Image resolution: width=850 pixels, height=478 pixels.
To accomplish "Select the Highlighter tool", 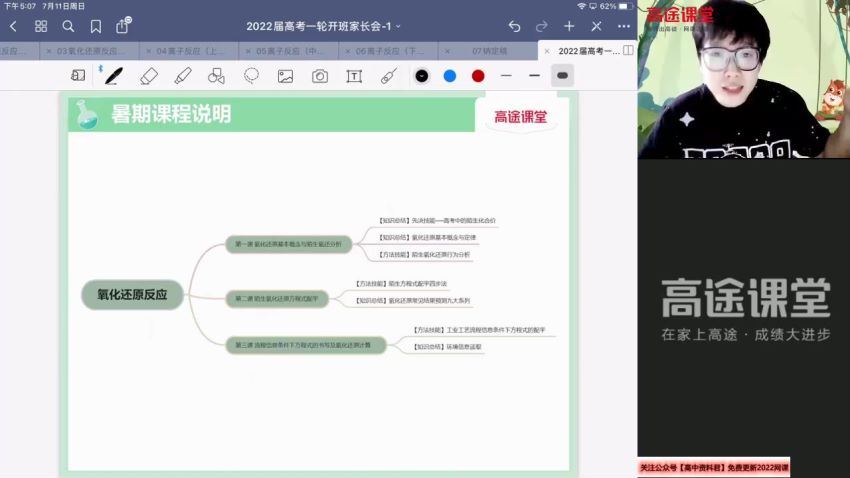I will coord(183,76).
